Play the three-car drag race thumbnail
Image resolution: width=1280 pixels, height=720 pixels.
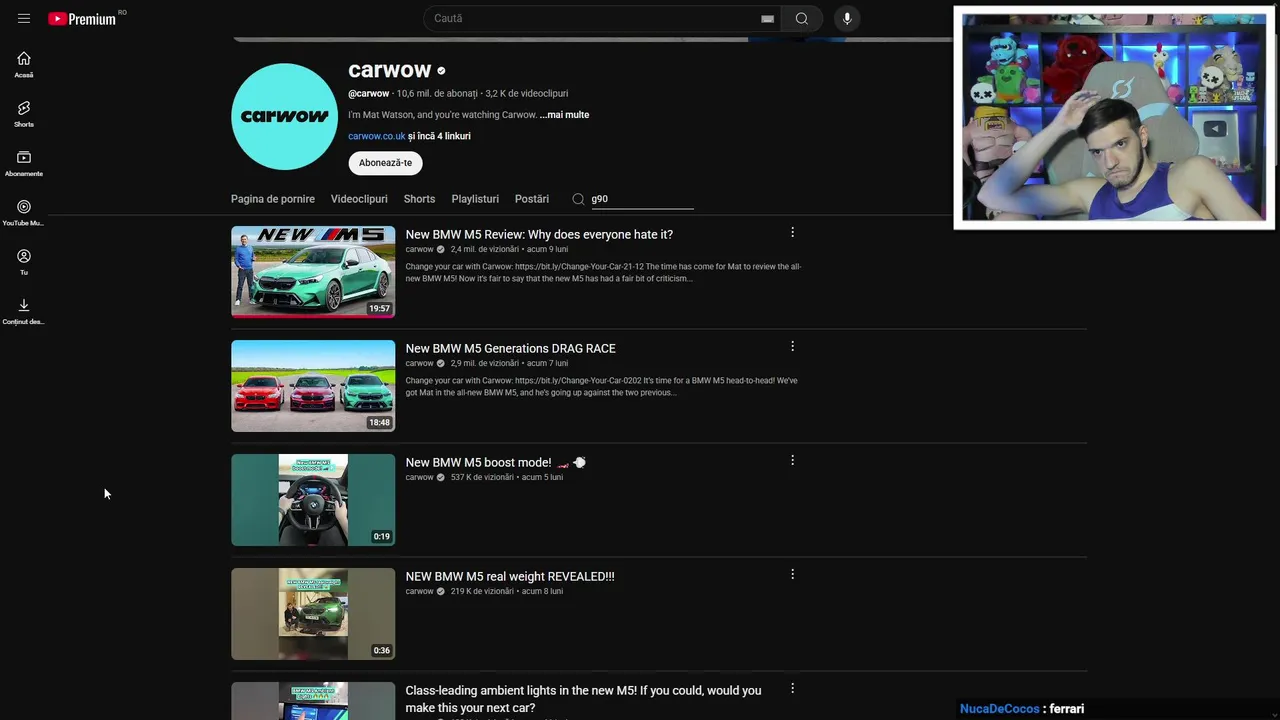(313, 386)
